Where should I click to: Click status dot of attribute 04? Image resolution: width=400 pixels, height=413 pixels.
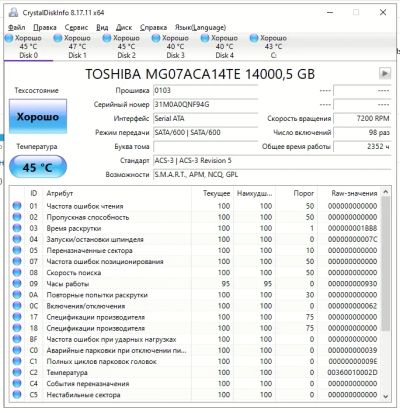point(17,239)
